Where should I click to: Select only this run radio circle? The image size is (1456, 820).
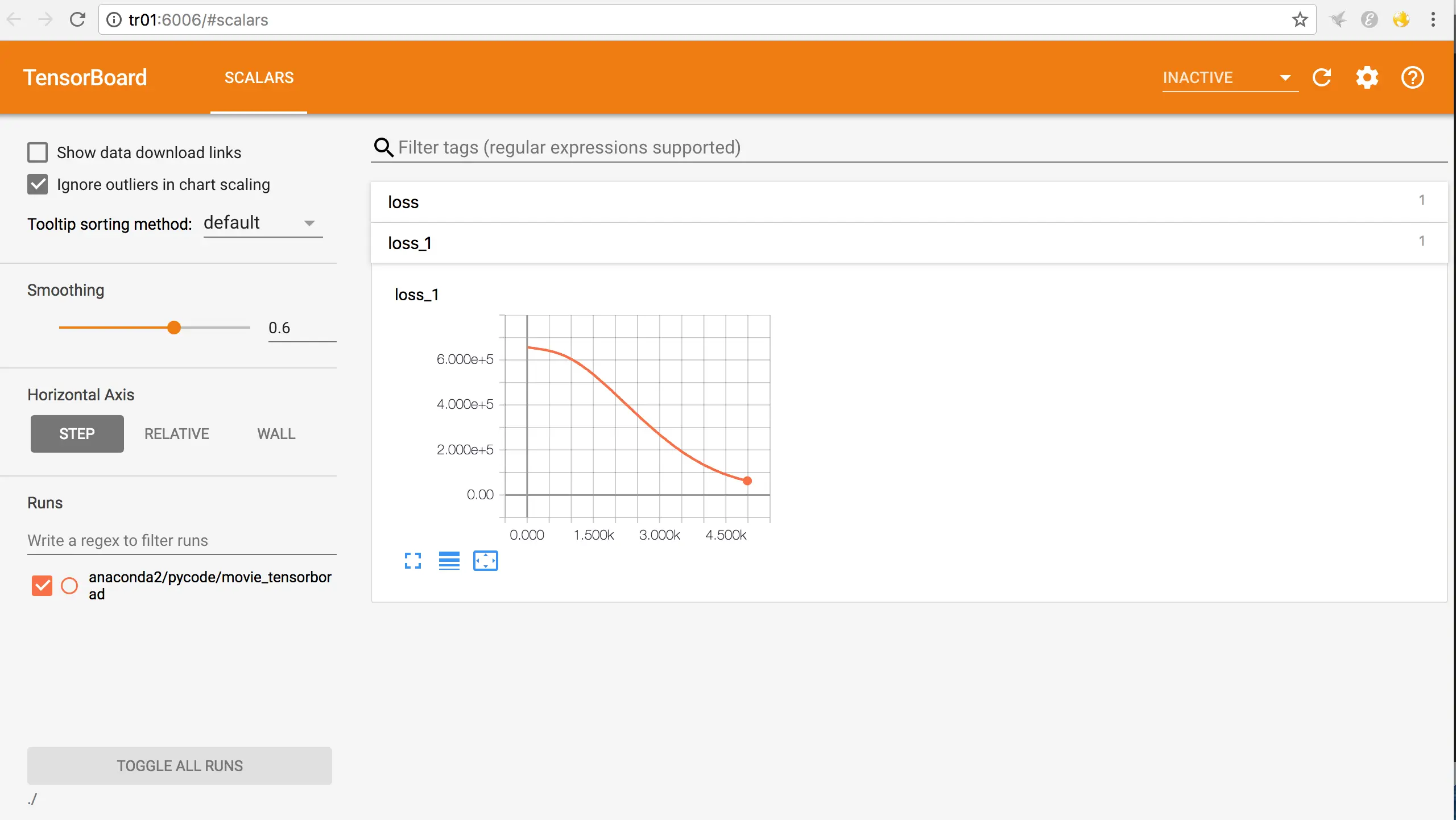coord(69,585)
